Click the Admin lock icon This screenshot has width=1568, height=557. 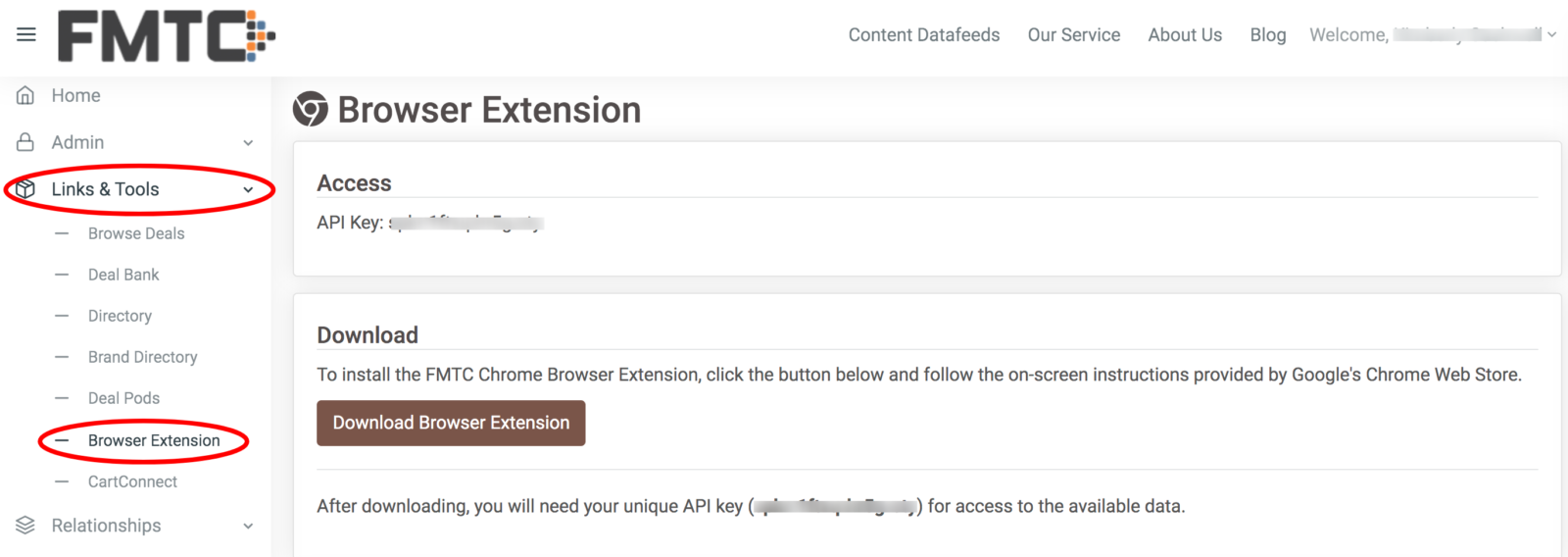click(25, 142)
